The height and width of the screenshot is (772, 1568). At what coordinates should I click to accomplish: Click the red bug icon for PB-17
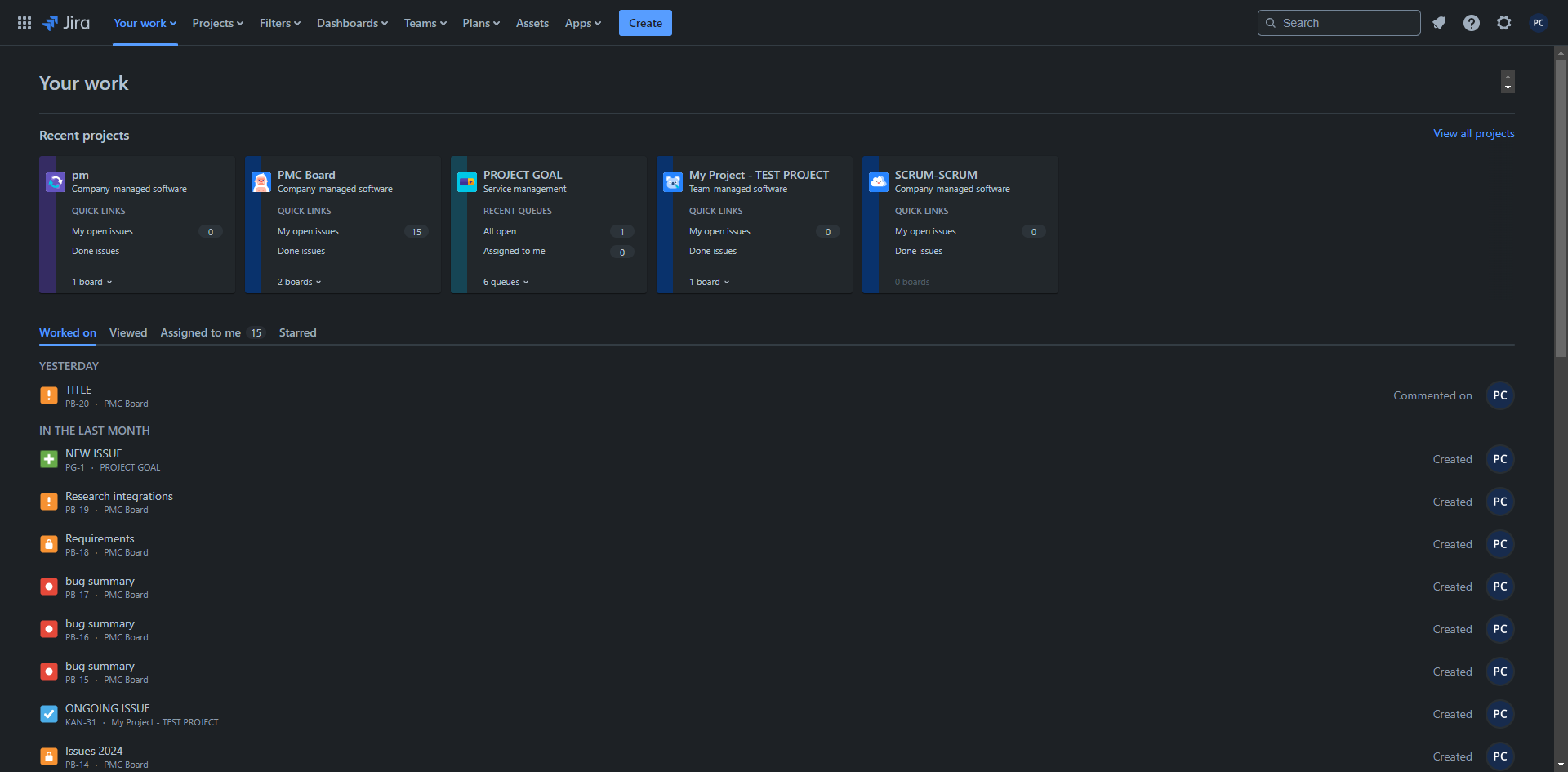[x=49, y=587]
